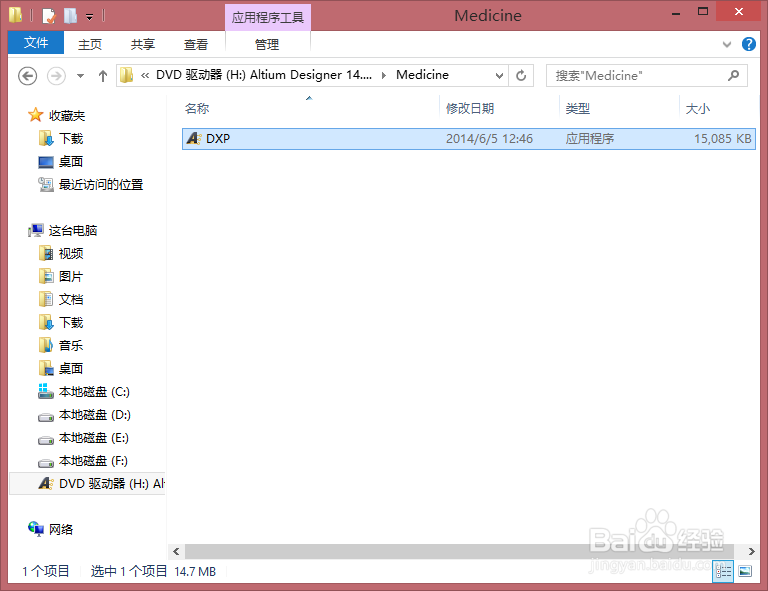Click the New folder quick access icon
The height and width of the screenshot is (591, 768).
(71, 16)
